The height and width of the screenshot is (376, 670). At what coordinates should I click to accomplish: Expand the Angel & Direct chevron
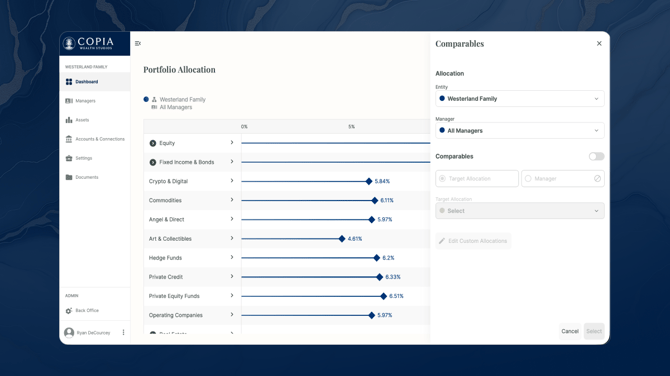click(x=232, y=219)
